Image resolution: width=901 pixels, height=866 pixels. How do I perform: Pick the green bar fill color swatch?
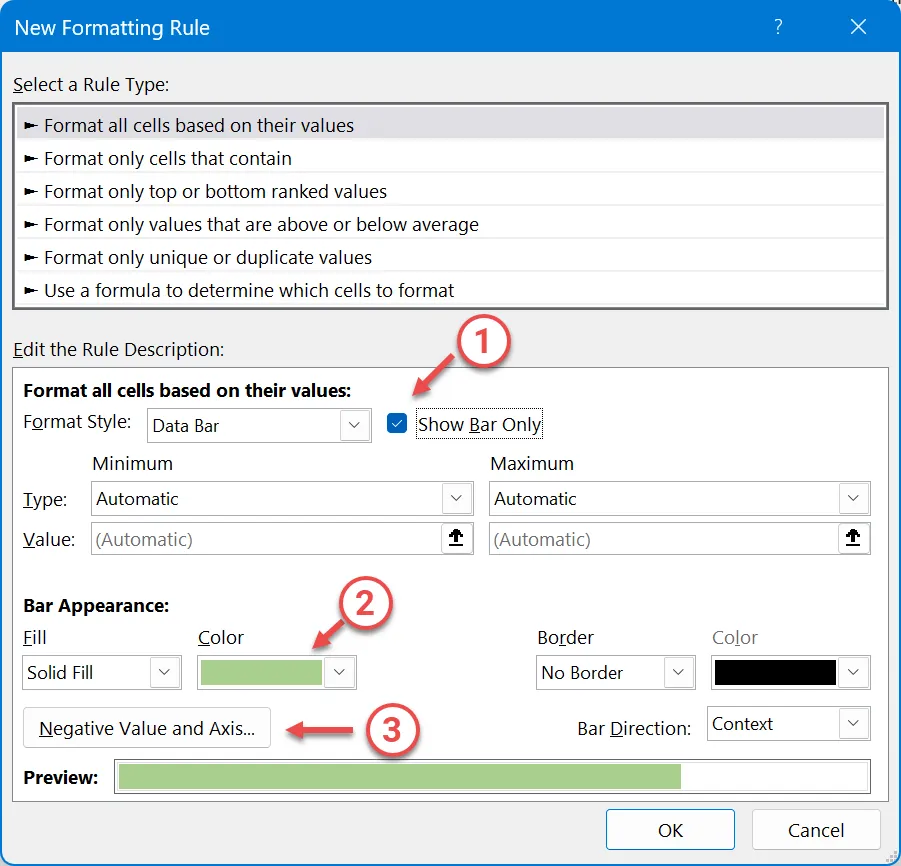262,672
